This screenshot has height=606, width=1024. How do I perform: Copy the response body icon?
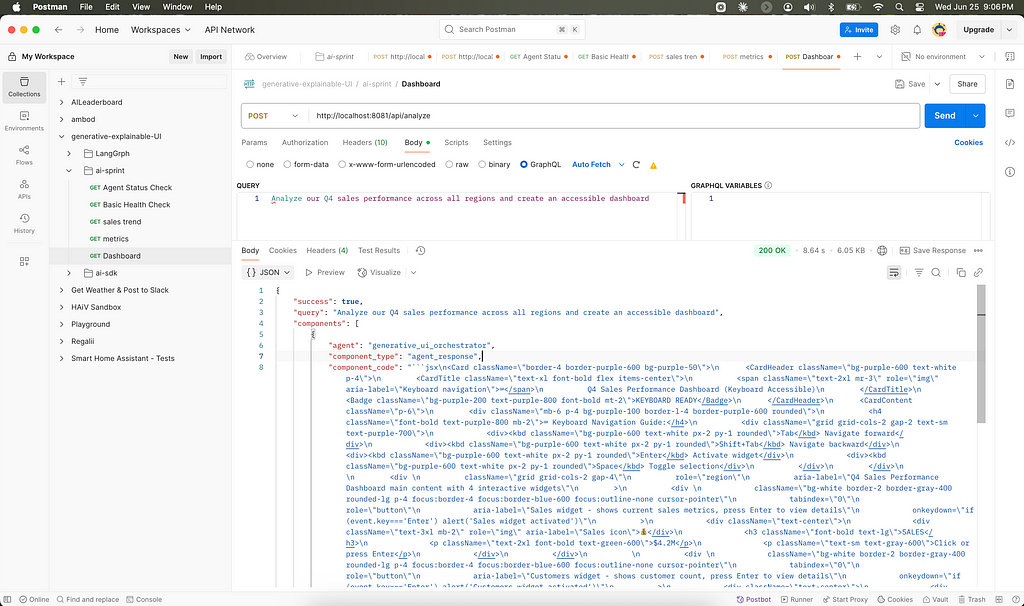pyautogui.click(x=961, y=272)
